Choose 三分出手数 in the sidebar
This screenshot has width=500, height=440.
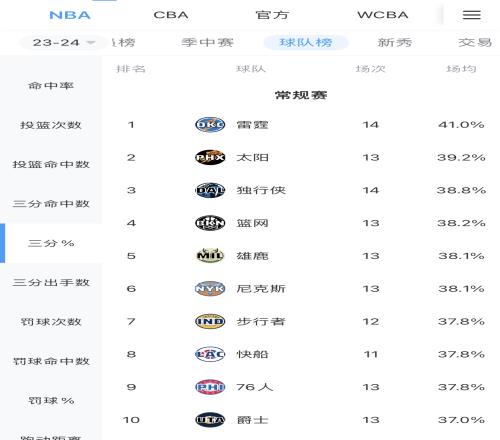coord(51,282)
